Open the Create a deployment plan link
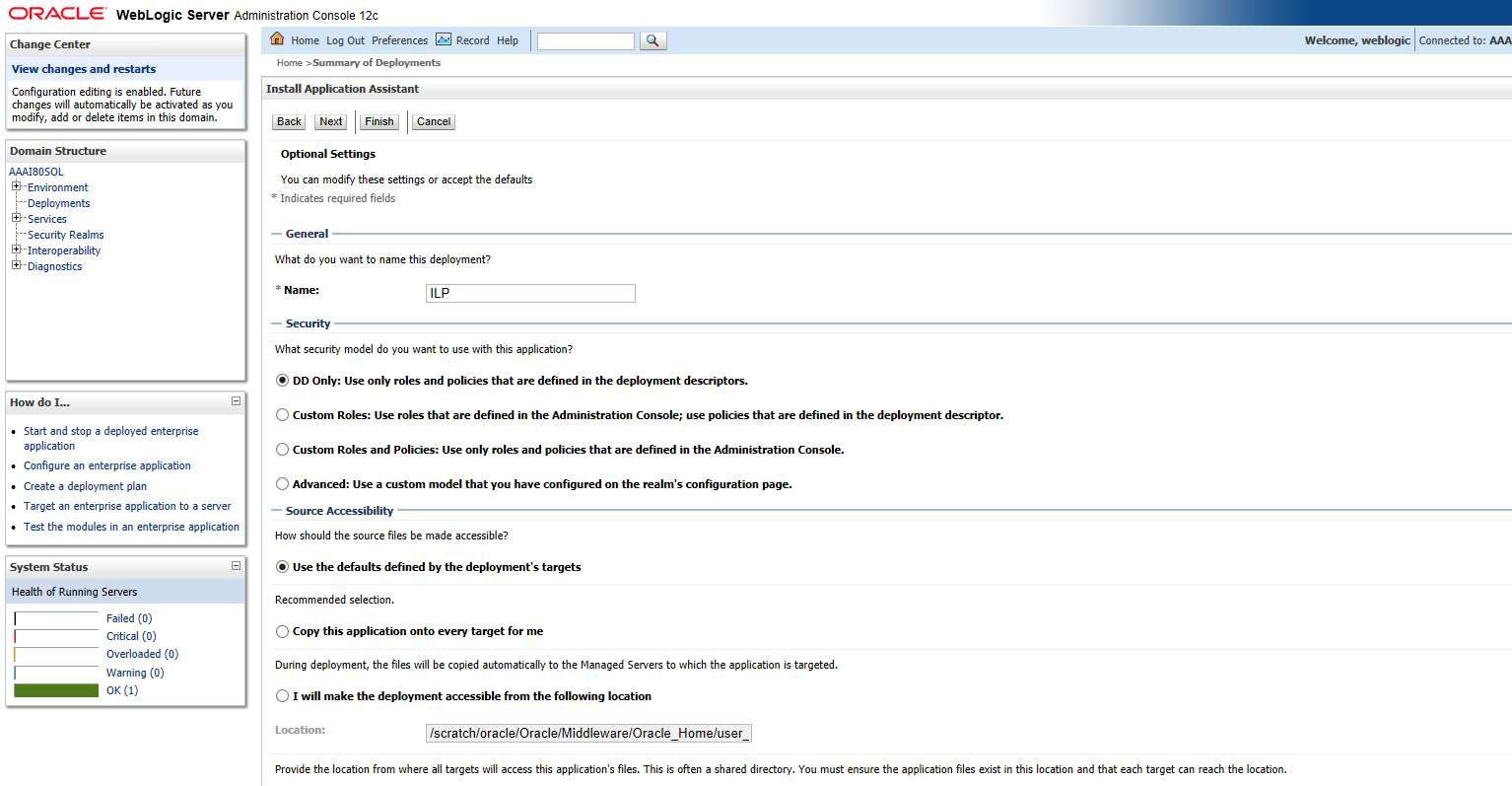The height and width of the screenshot is (786, 1512). (x=85, y=485)
